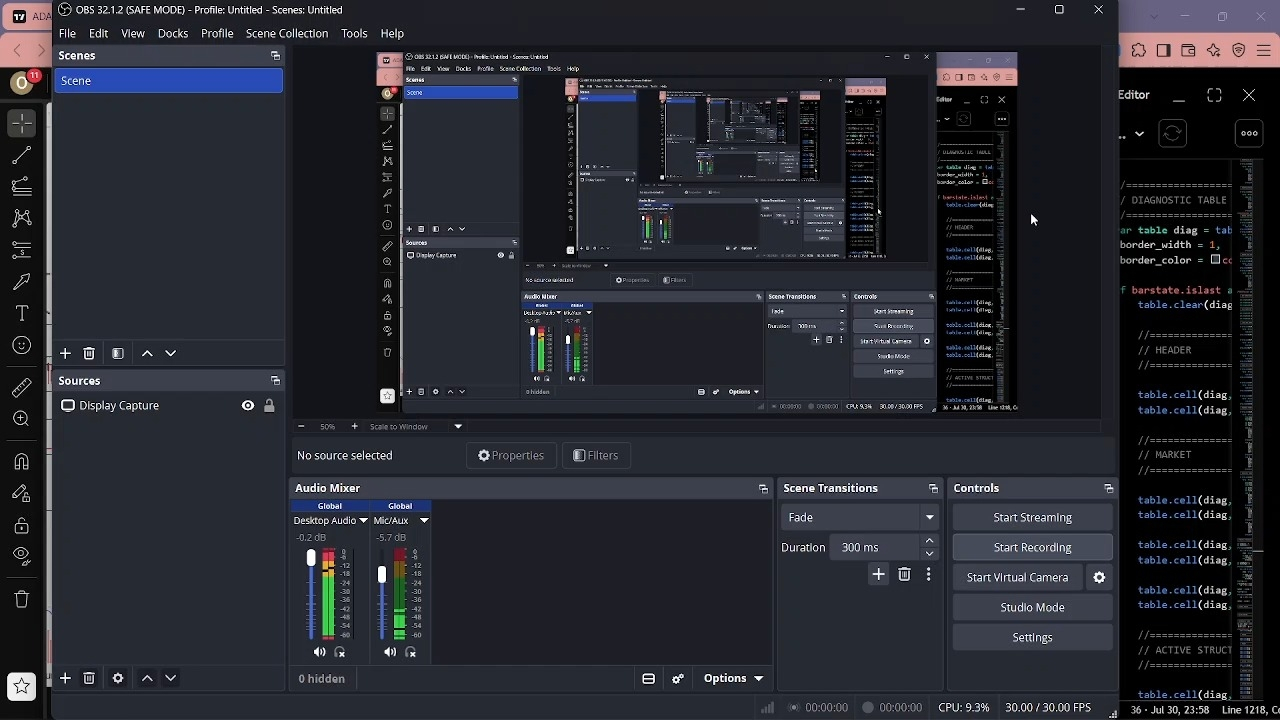Click refresh icon in Pine Editor panel
Image resolution: width=1280 pixels, height=720 pixels.
[x=1172, y=133]
